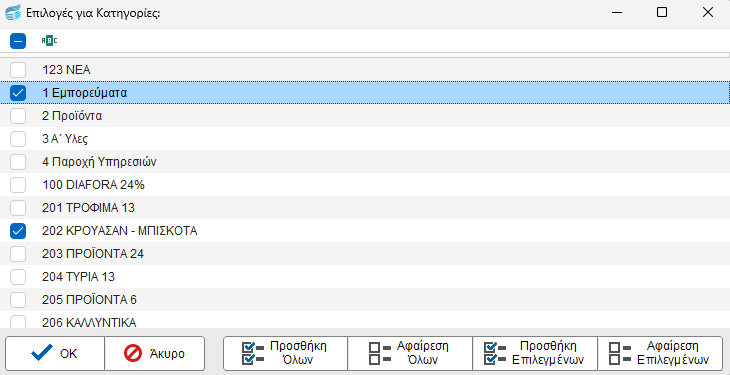Click the blue checkmark on OK
730x375 pixels.
[x=42, y=354]
